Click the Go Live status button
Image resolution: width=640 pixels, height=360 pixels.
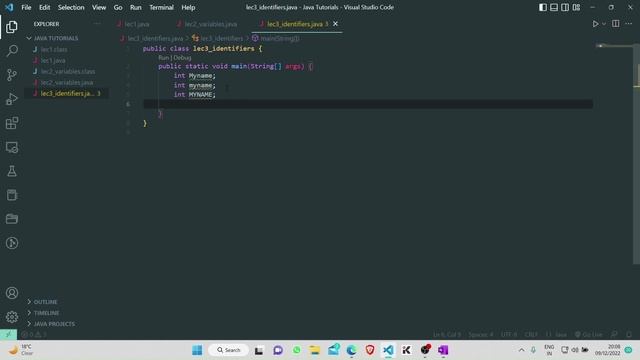(x=588, y=335)
